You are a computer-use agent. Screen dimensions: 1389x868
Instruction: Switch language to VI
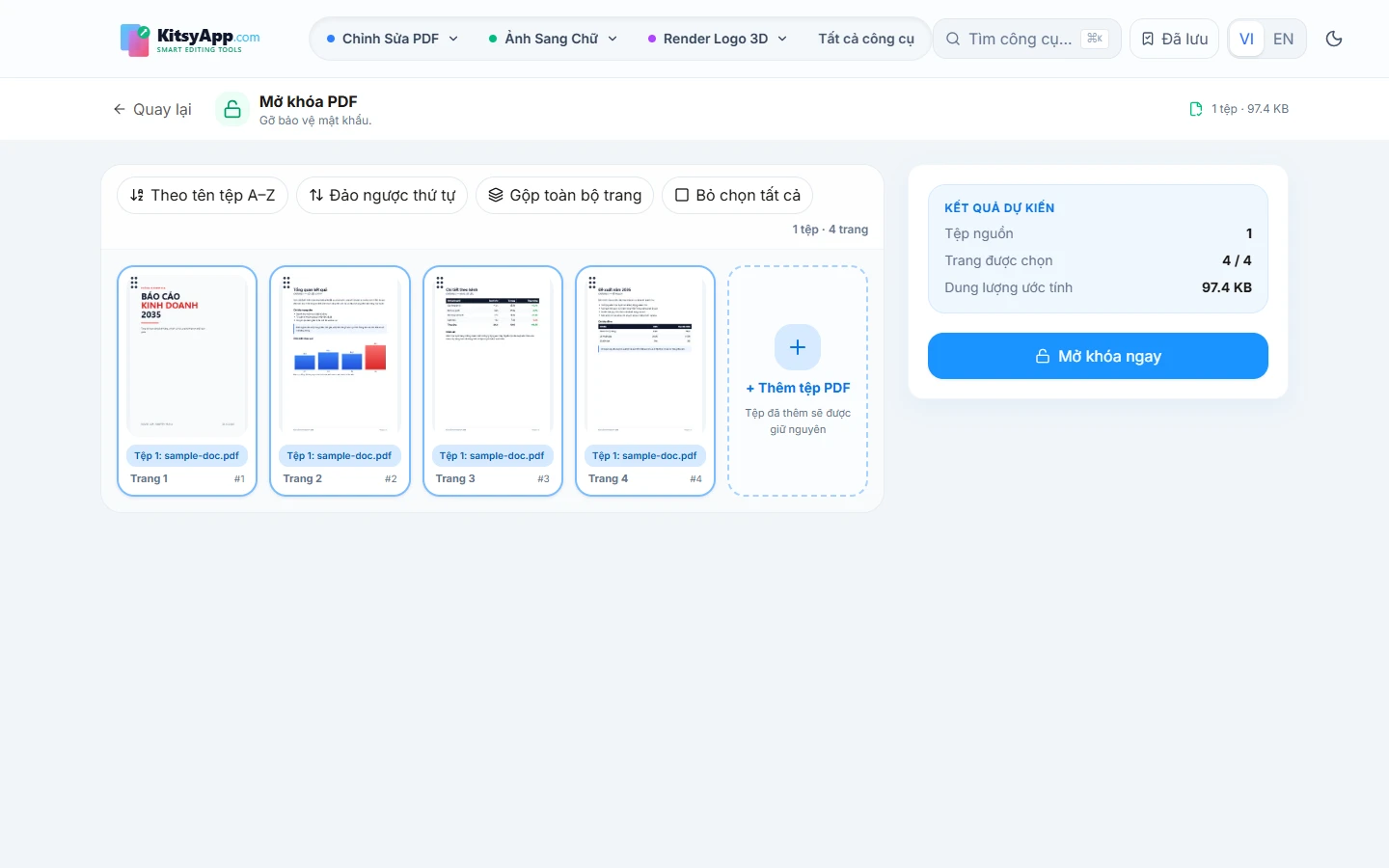[1246, 39]
